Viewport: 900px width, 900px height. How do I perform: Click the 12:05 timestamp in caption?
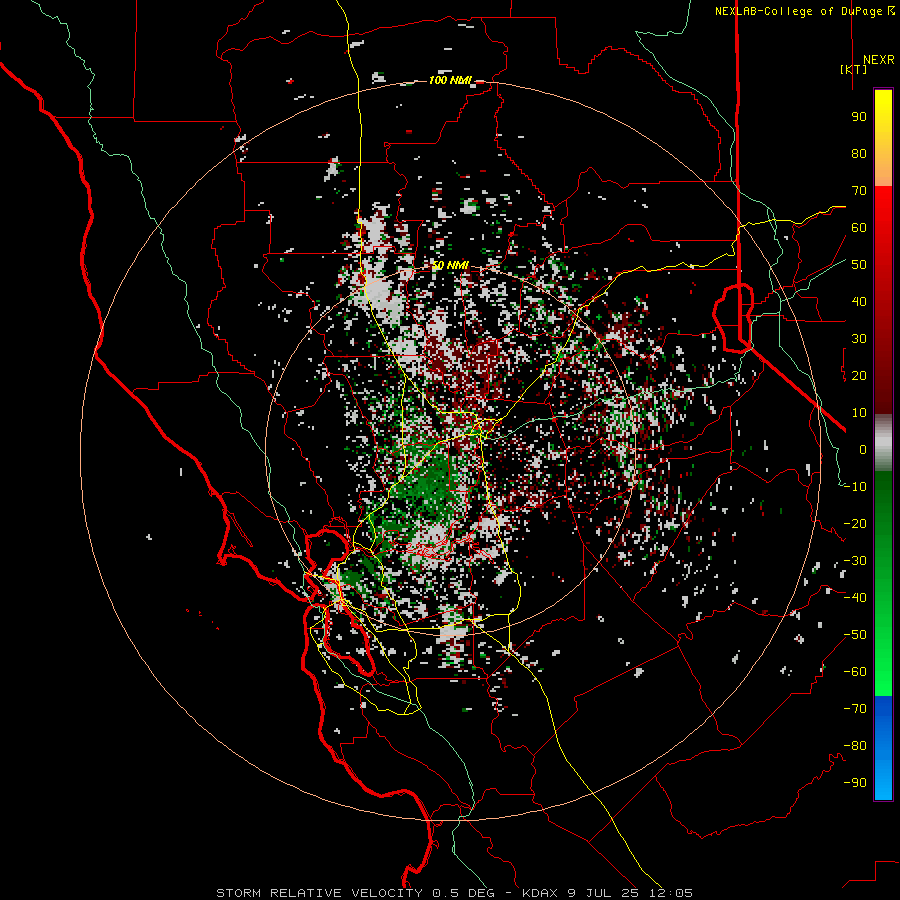point(671,893)
